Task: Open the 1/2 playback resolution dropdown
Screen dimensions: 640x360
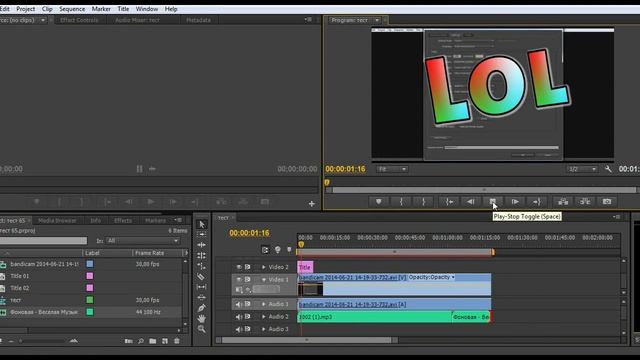Action: pos(582,169)
